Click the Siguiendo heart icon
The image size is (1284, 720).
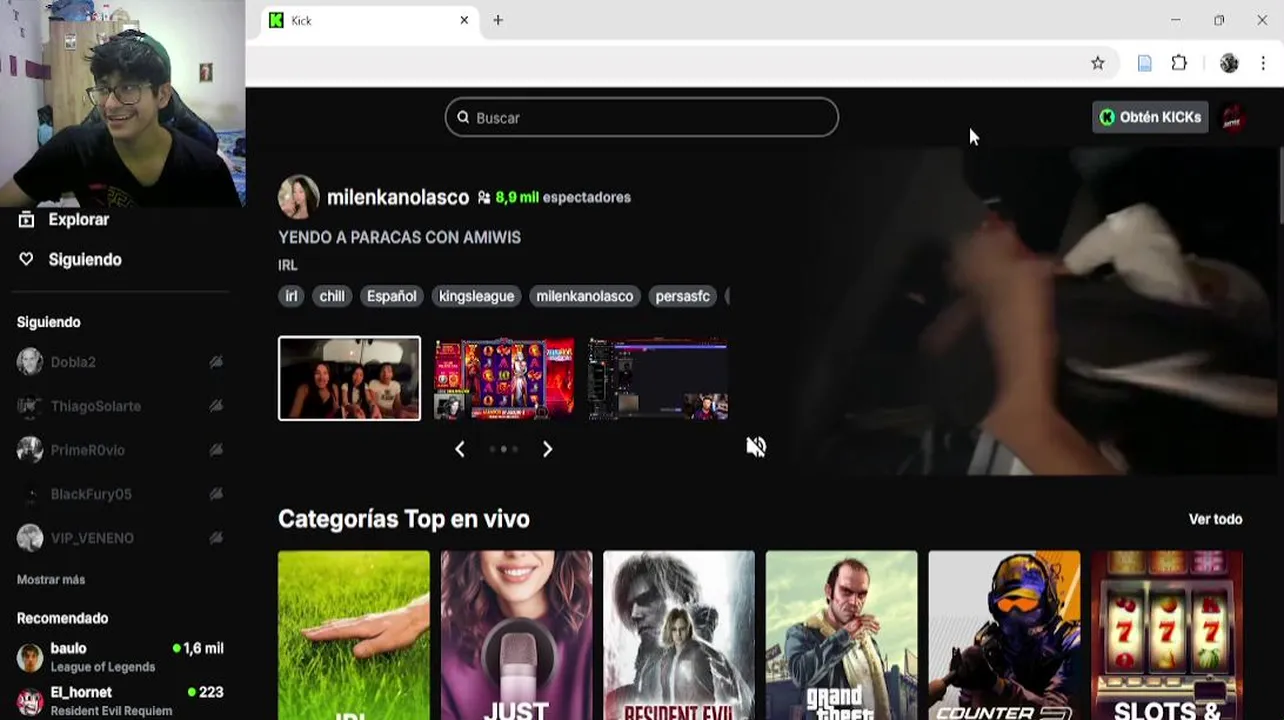click(x=27, y=259)
